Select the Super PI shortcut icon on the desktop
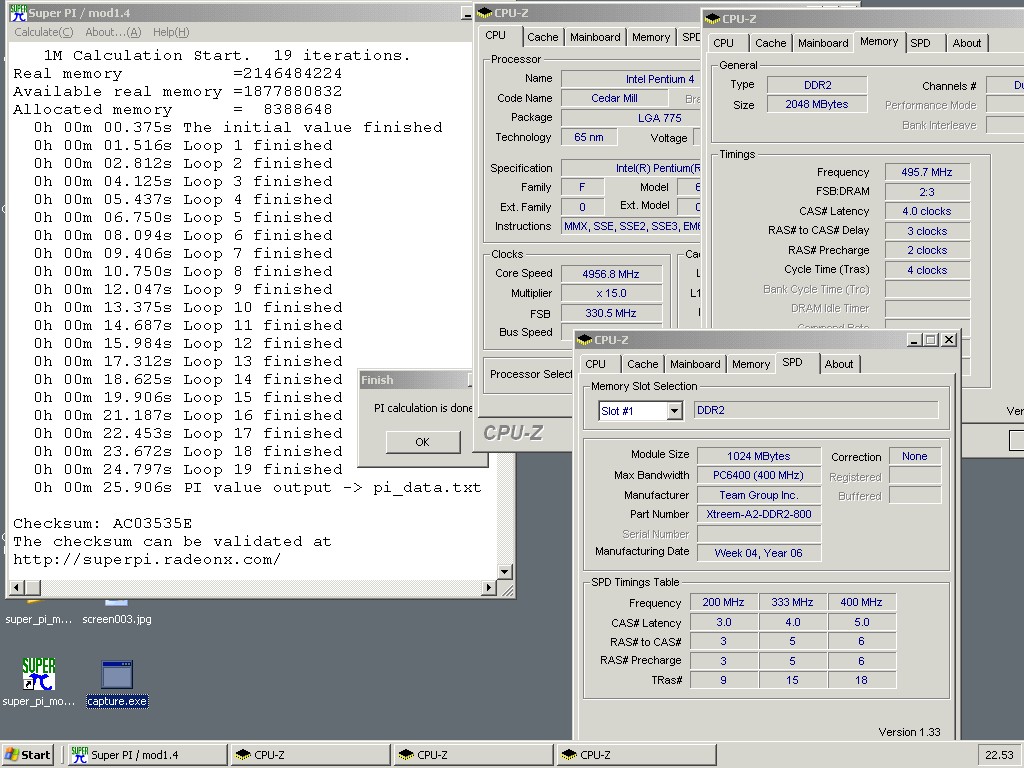Screen dimensions: 1024x768 (x=39, y=674)
